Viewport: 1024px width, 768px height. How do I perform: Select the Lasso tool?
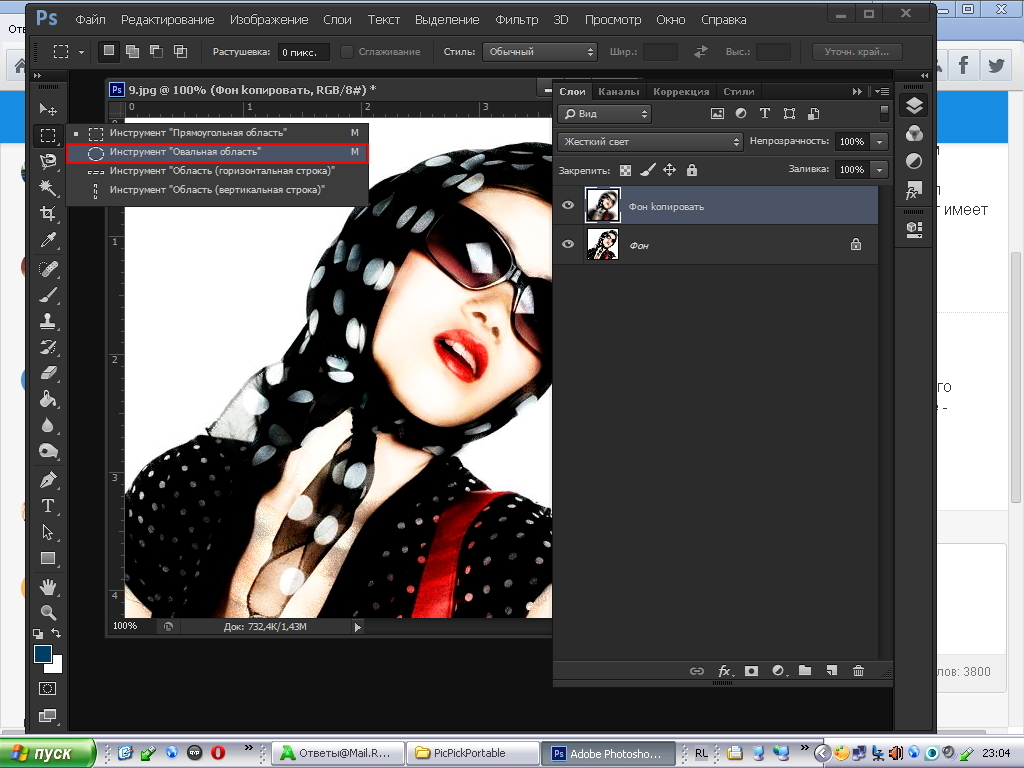coord(48,161)
